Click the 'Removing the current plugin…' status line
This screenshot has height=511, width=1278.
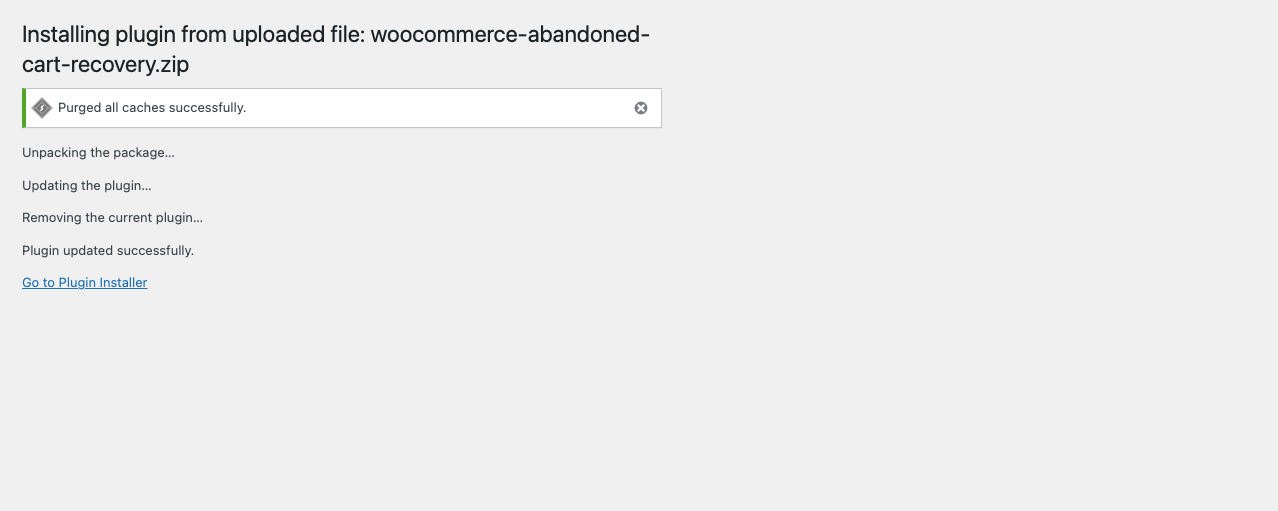112,218
